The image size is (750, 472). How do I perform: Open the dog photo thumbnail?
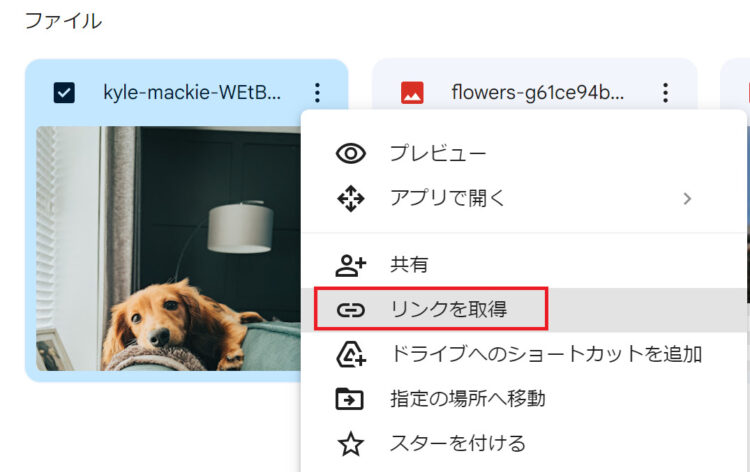click(168, 248)
